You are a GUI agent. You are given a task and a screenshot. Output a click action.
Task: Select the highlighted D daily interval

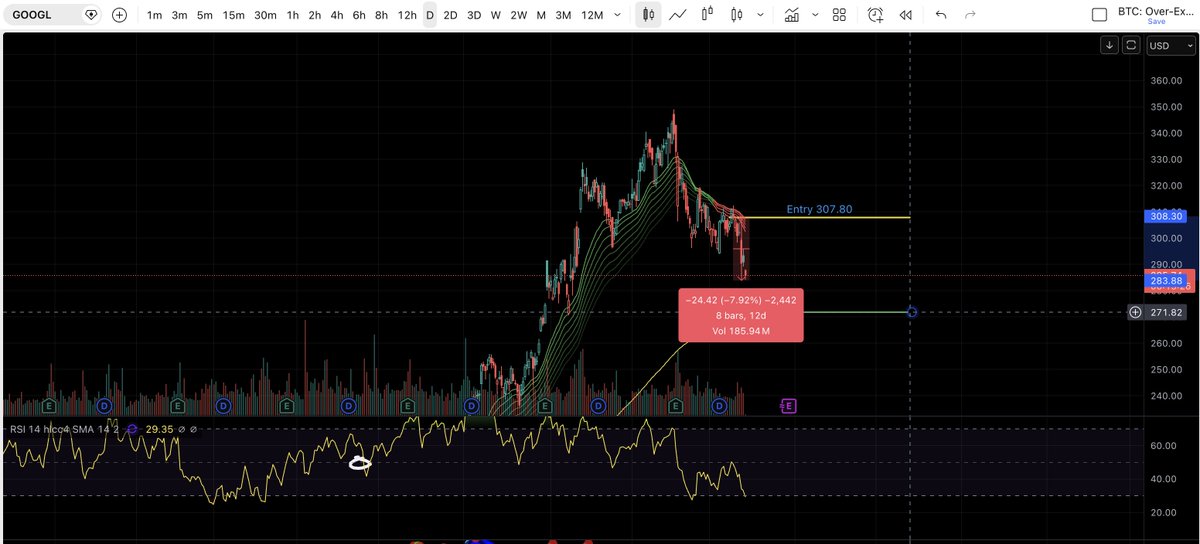point(430,15)
